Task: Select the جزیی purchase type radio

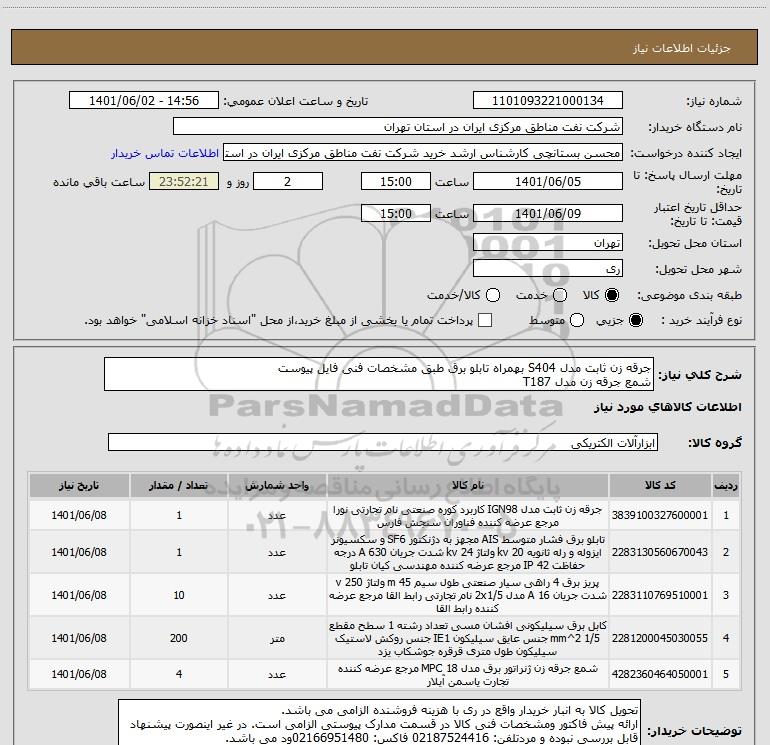Action: tap(636, 320)
